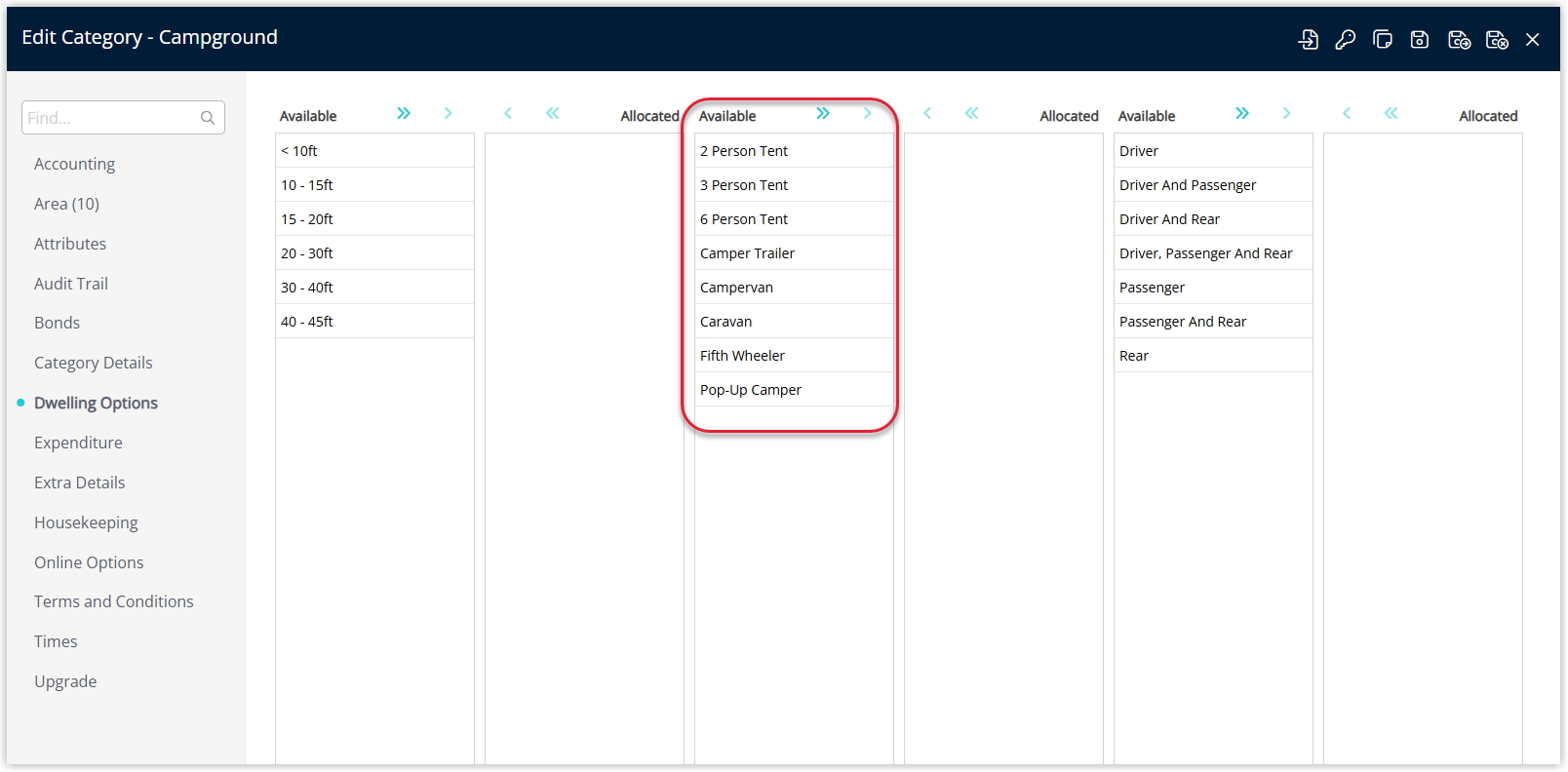Close the Edit Category window

point(1533,39)
